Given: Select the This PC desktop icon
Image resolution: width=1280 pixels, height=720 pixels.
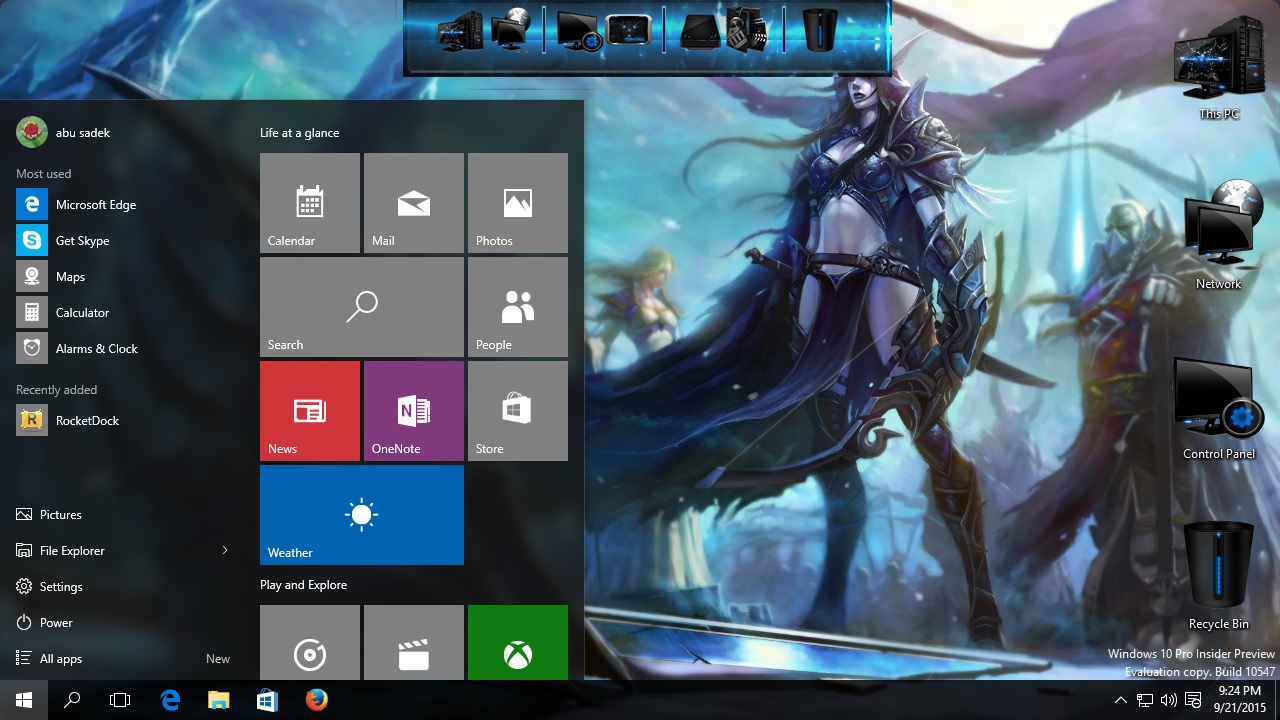Looking at the screenshot, I should [1218, 70].
